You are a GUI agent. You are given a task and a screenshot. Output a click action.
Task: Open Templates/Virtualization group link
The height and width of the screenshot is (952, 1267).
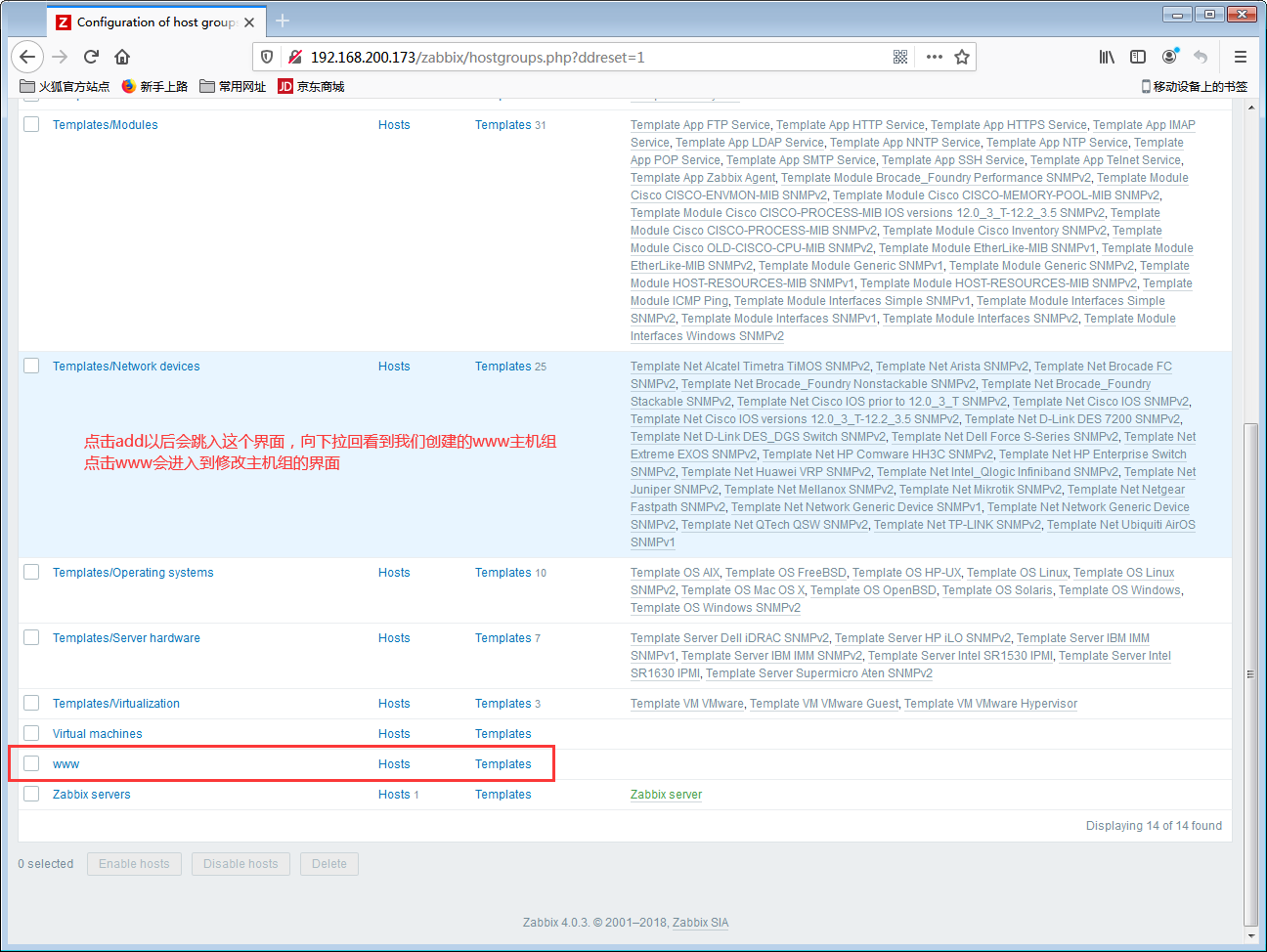116,704
